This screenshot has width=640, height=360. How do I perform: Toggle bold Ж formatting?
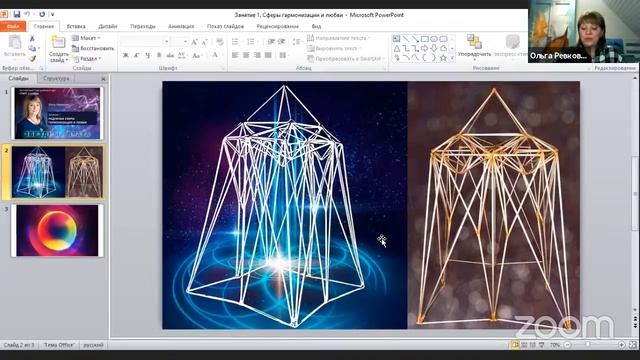pyautogui.click(x=126, y=55)
